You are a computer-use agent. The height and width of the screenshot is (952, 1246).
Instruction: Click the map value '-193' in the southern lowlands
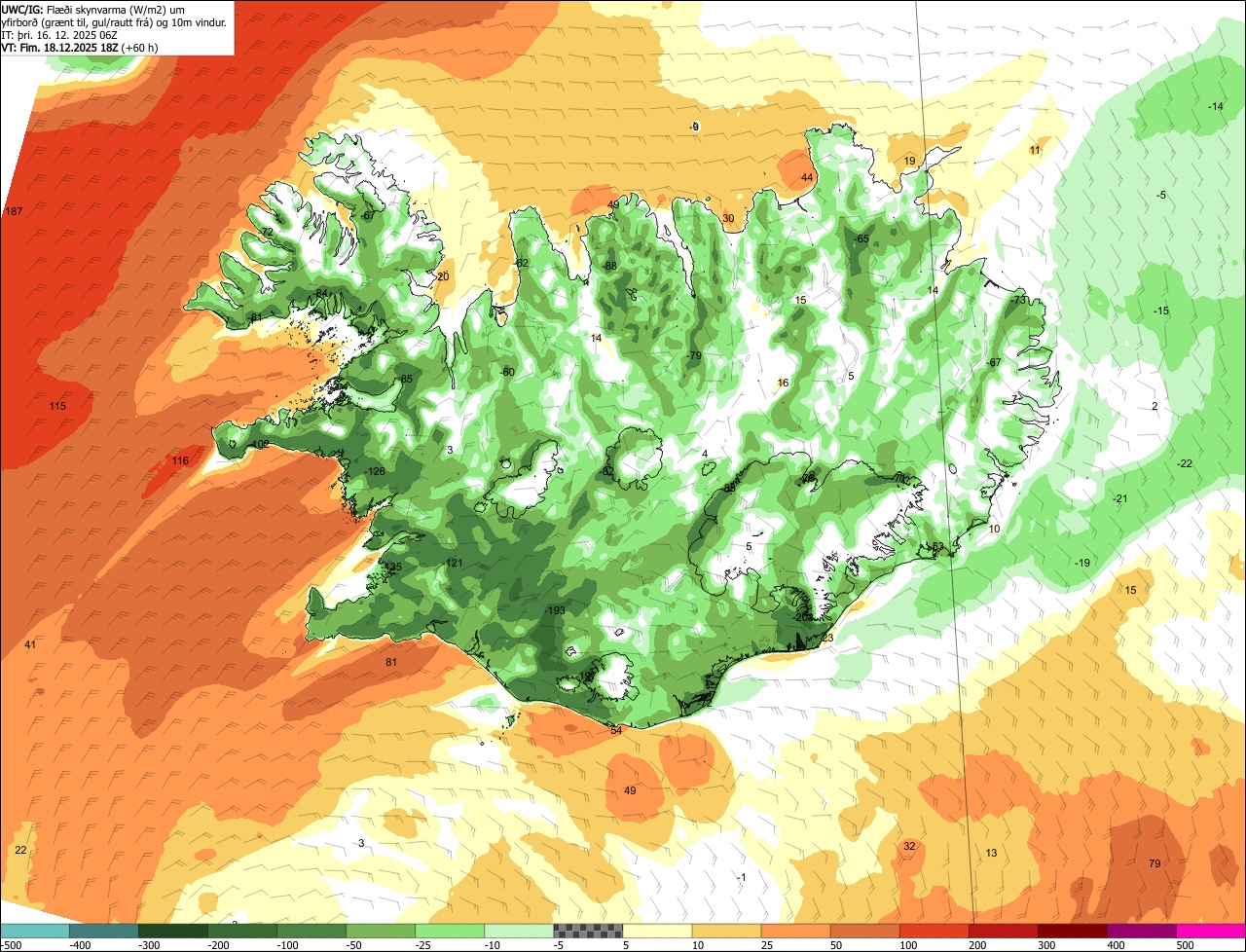[x=555, y=610]
